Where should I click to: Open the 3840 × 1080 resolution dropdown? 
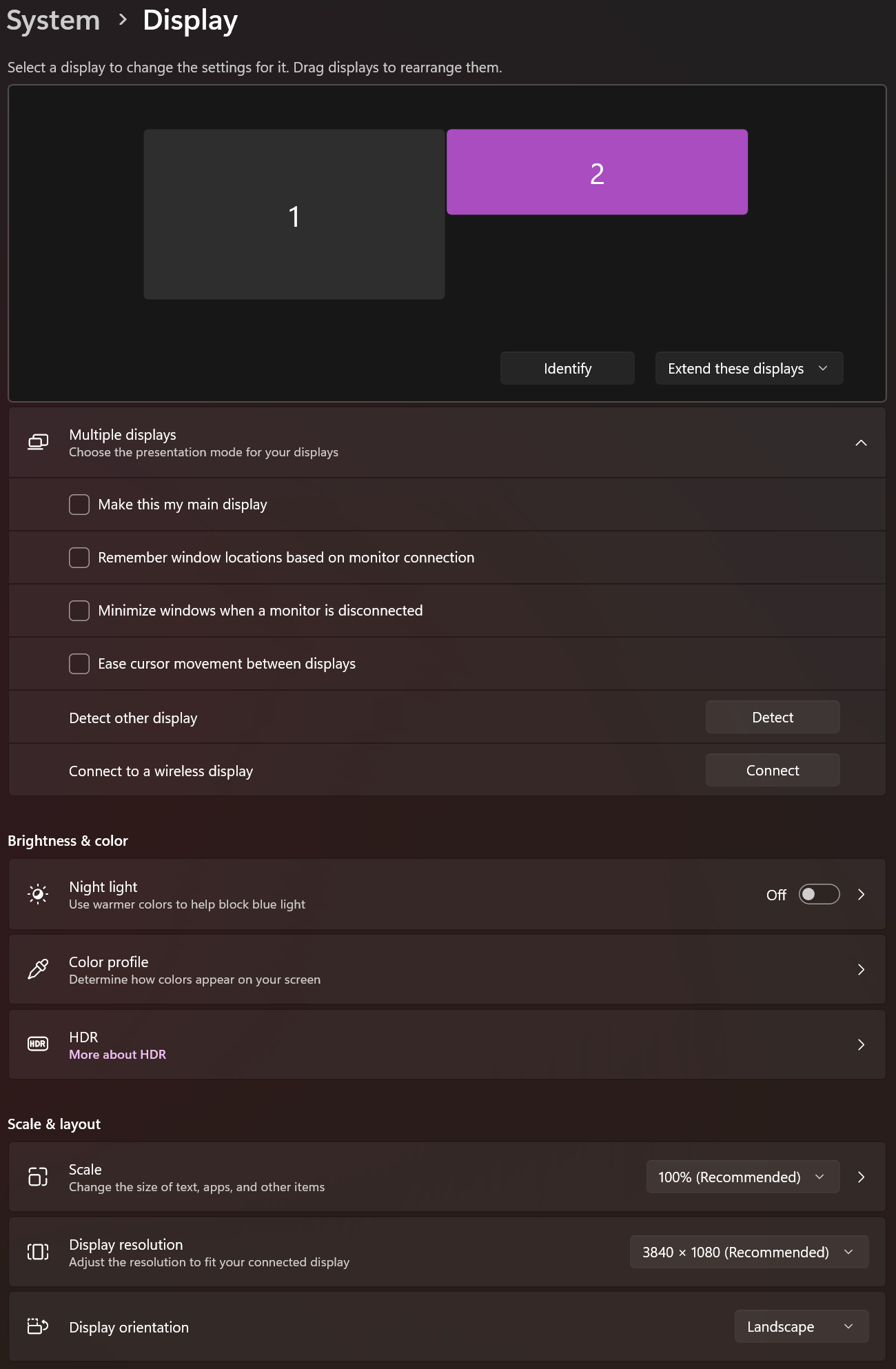(x=749, y=1253)
